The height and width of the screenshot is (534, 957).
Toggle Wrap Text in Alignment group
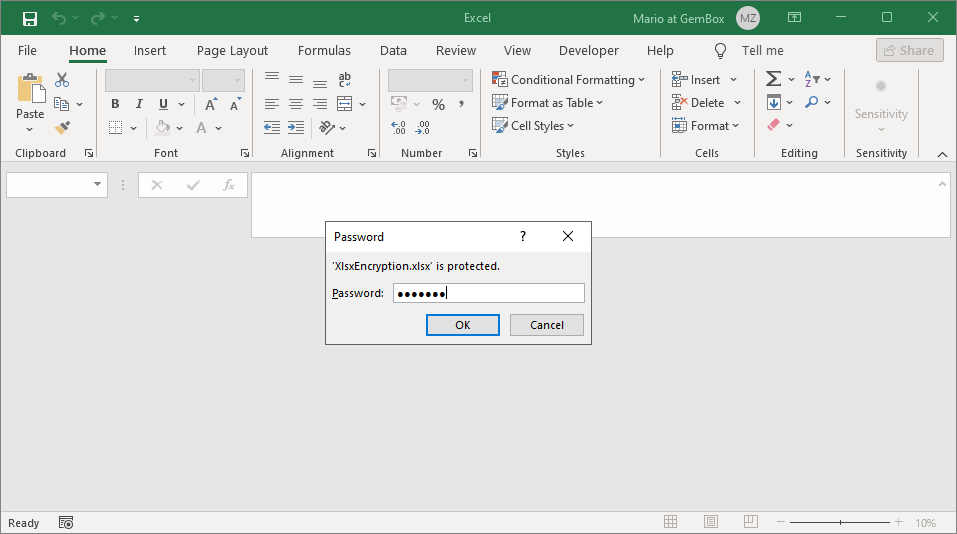click(x=345, y=80)
